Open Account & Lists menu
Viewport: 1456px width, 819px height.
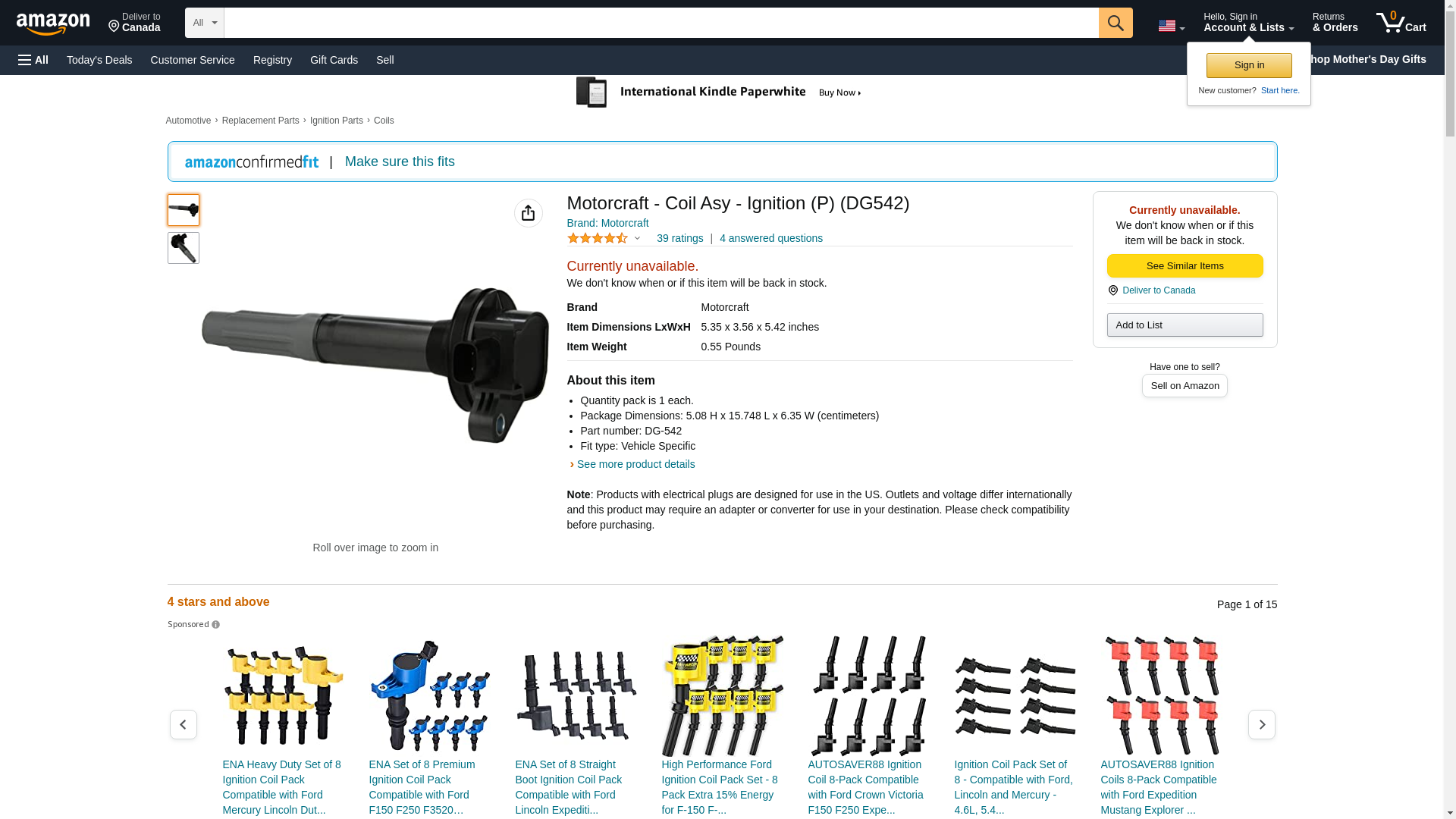(1248, 22)
